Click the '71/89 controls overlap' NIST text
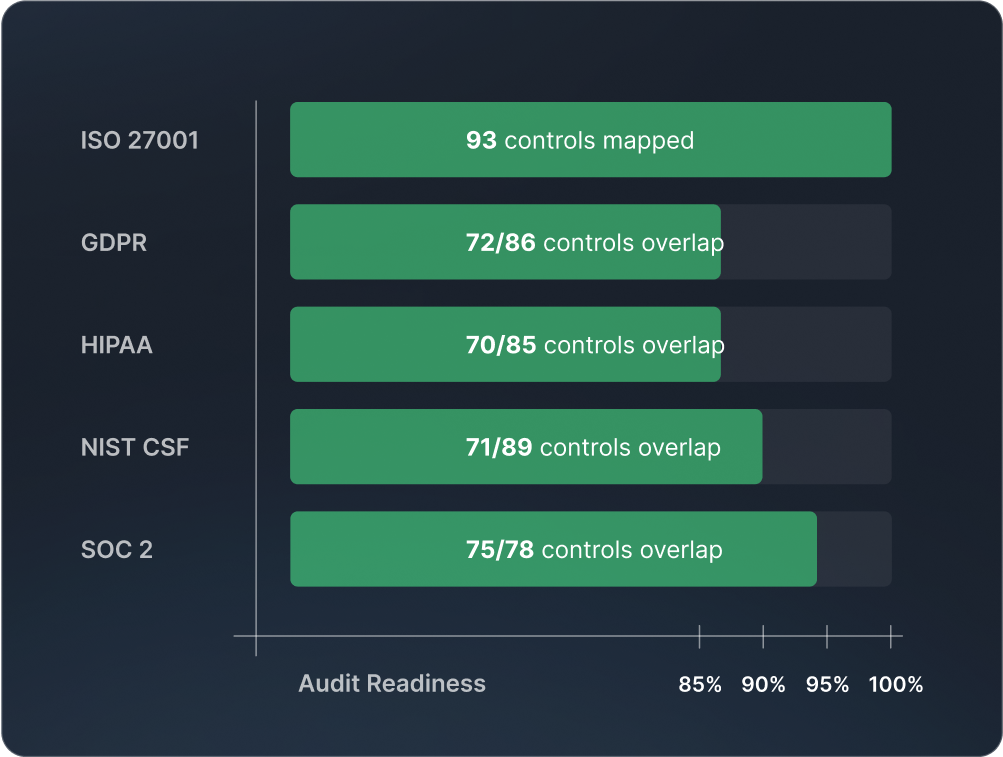 [593, 447]
